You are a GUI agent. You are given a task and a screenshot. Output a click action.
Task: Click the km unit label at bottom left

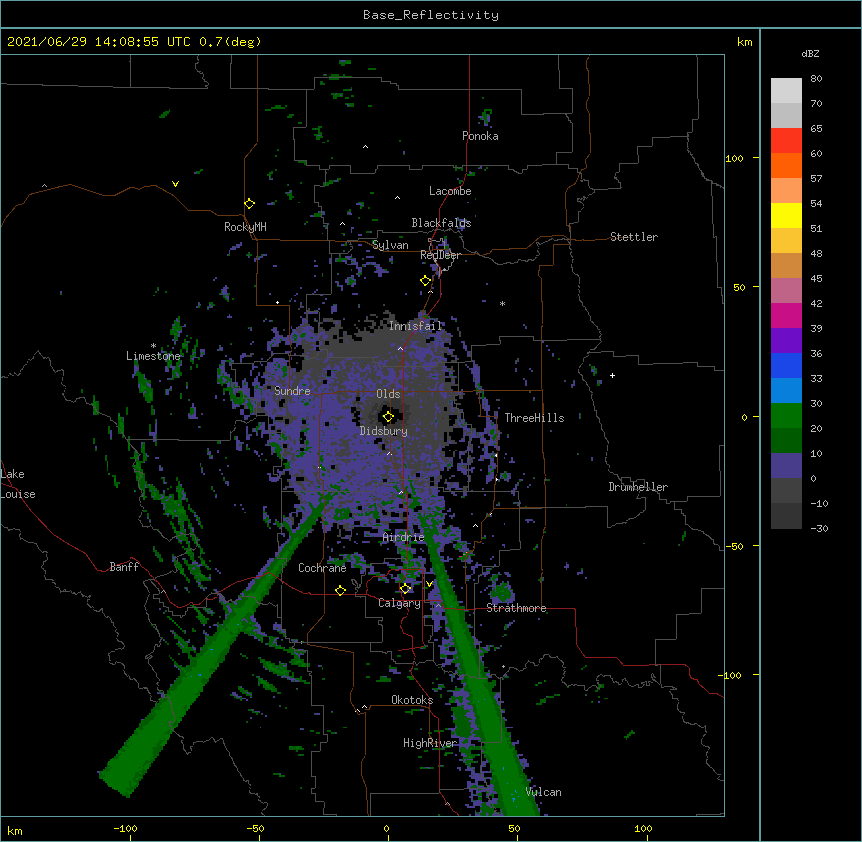15,830
